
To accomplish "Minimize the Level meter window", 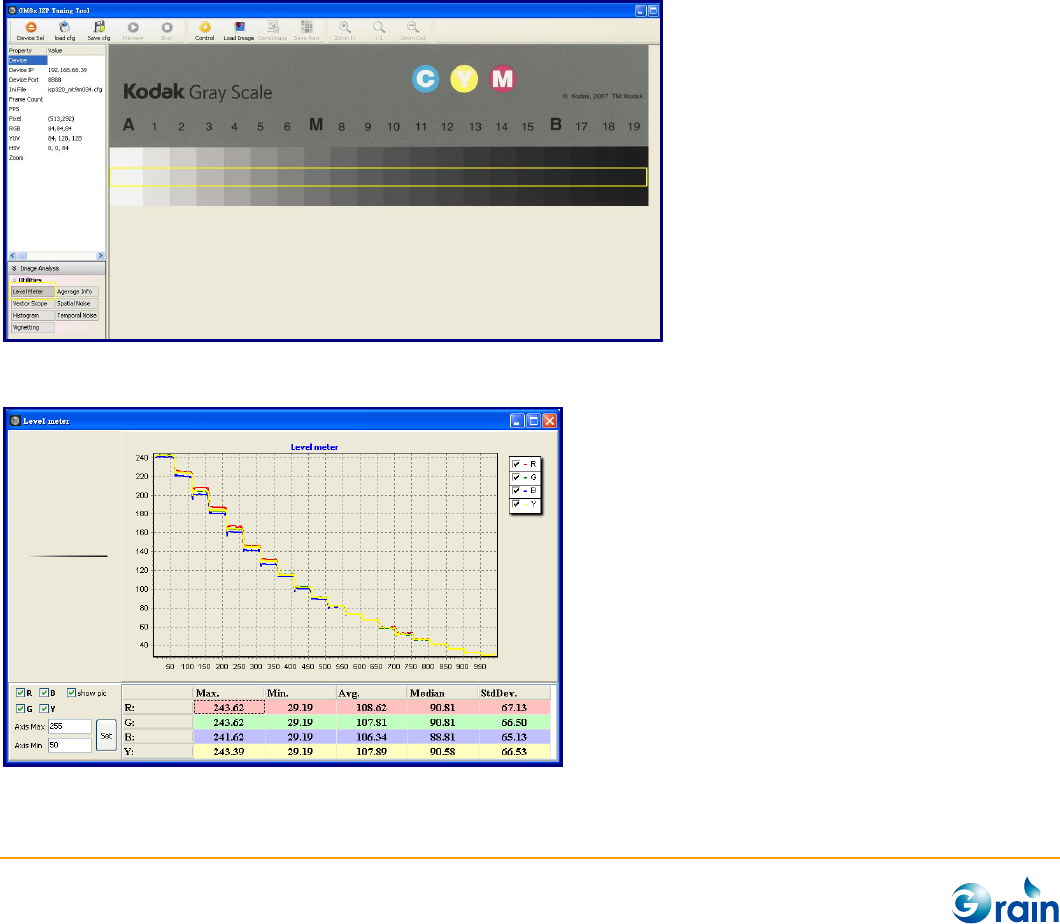I will pos(517,421).
